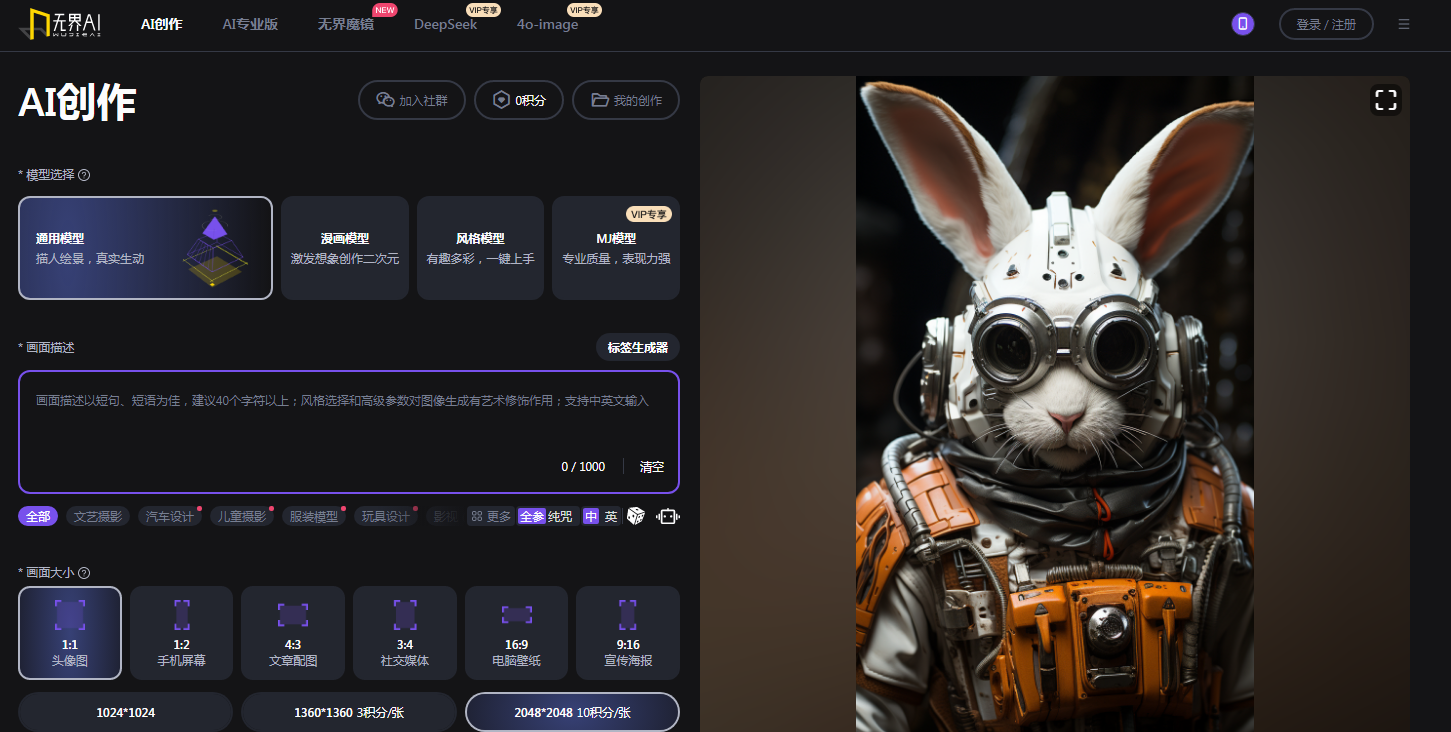Image resolution: width=1451 pixels, height=732 pixels.
Task: Switch to the AI专业版 tab
Action: [250, 24]
